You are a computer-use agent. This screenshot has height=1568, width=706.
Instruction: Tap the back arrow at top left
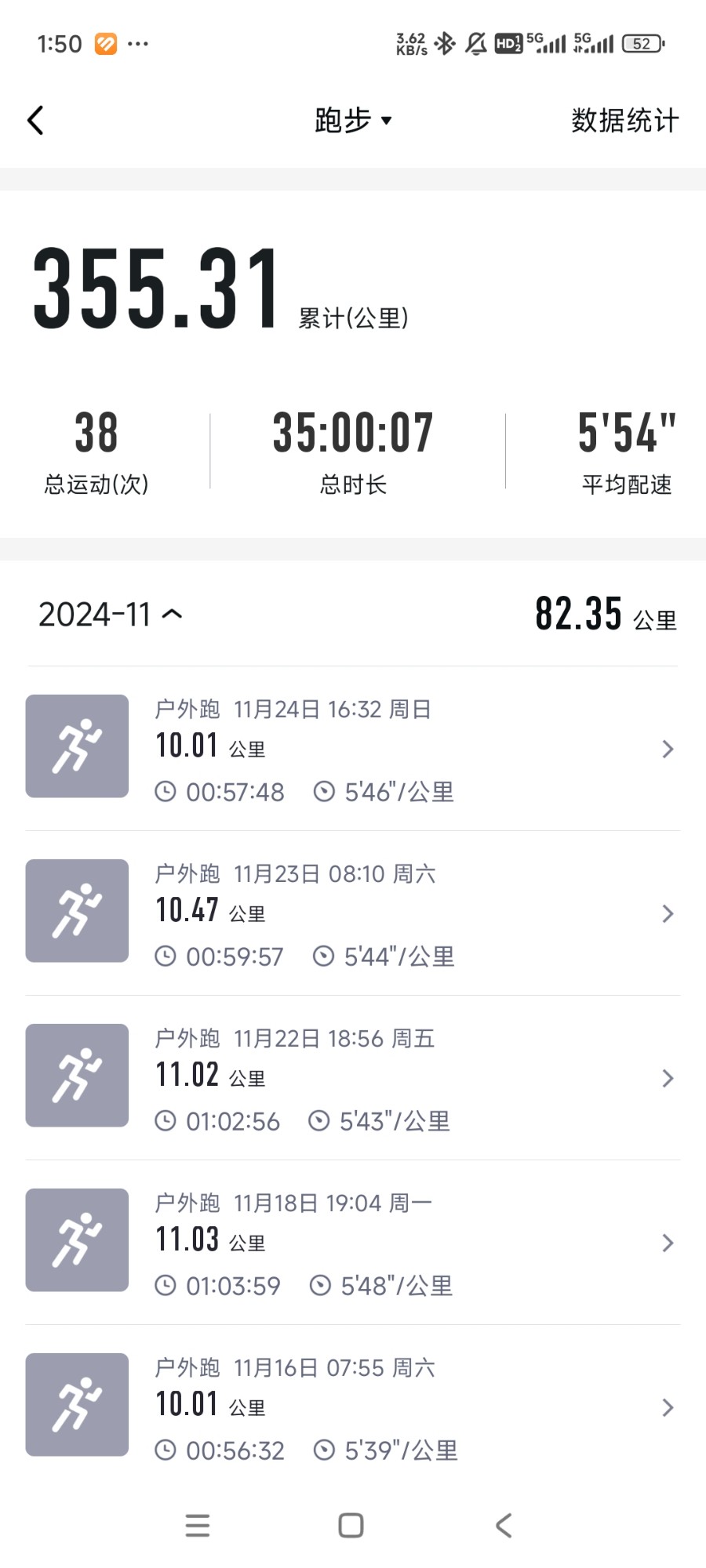[35, 121]
